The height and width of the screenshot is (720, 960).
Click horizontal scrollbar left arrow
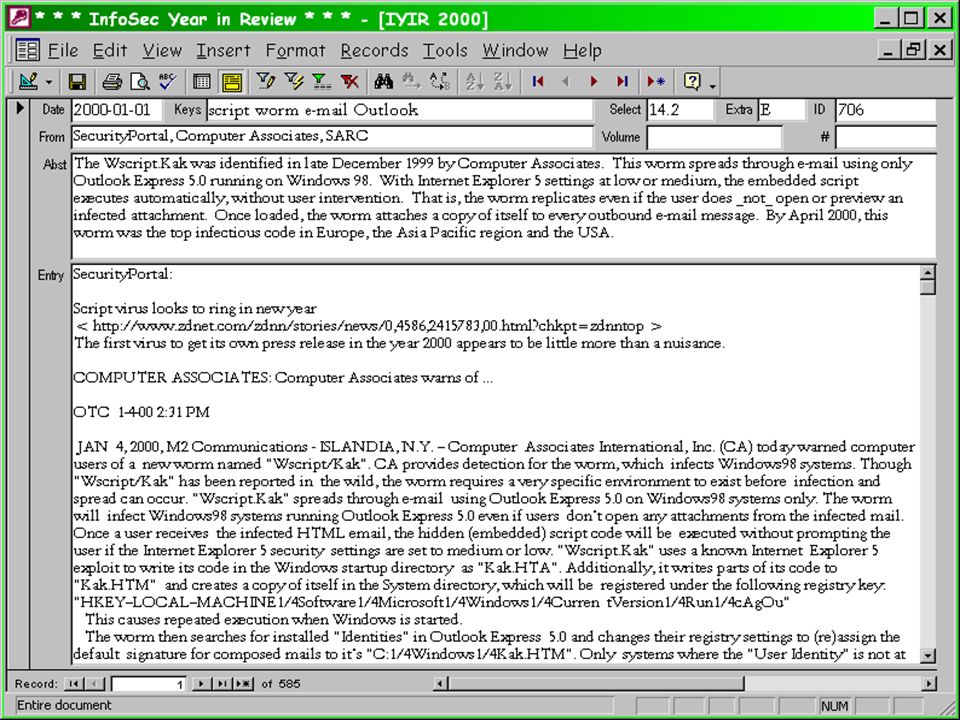[441, 683]
